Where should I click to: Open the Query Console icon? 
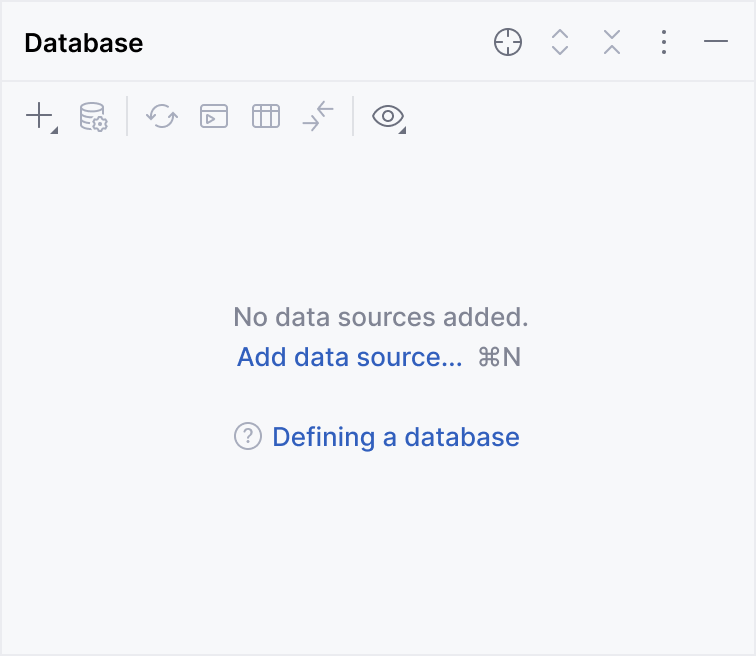(x=214, y=117)
